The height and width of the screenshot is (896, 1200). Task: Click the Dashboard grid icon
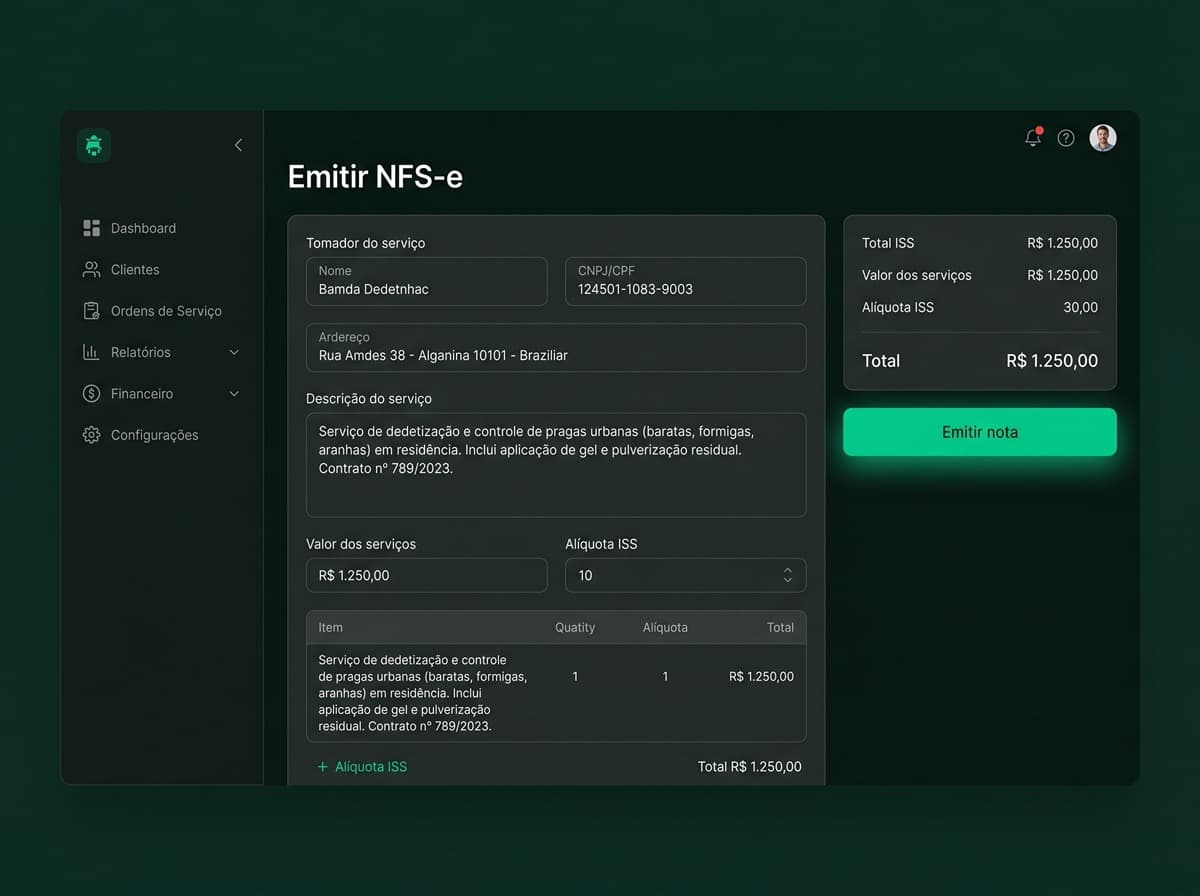tap(91, 228)
